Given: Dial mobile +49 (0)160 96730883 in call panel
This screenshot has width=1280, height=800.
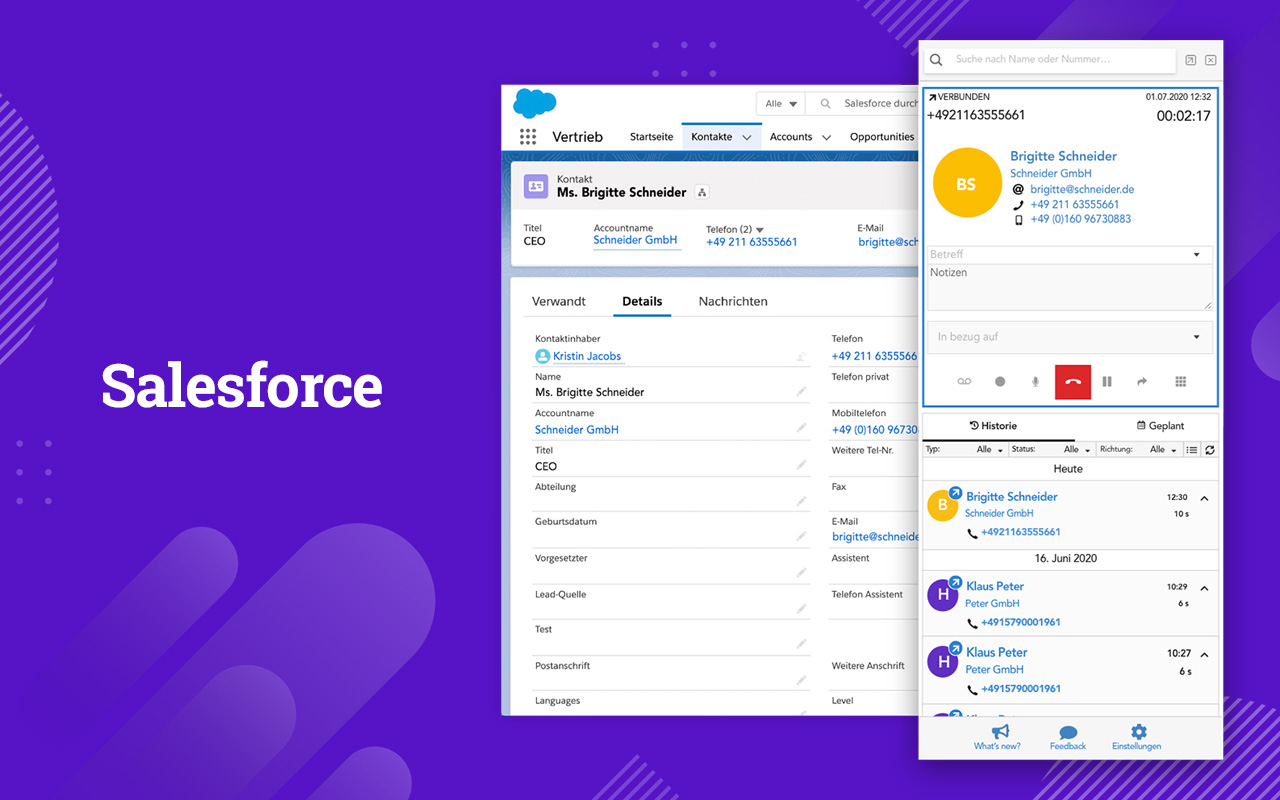Looking at the screenshot, I should [1081, 219].
